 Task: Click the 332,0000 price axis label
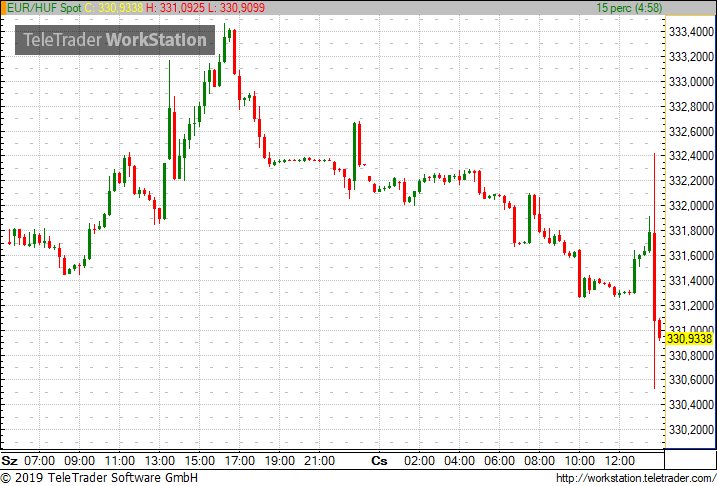coord(691,206)
